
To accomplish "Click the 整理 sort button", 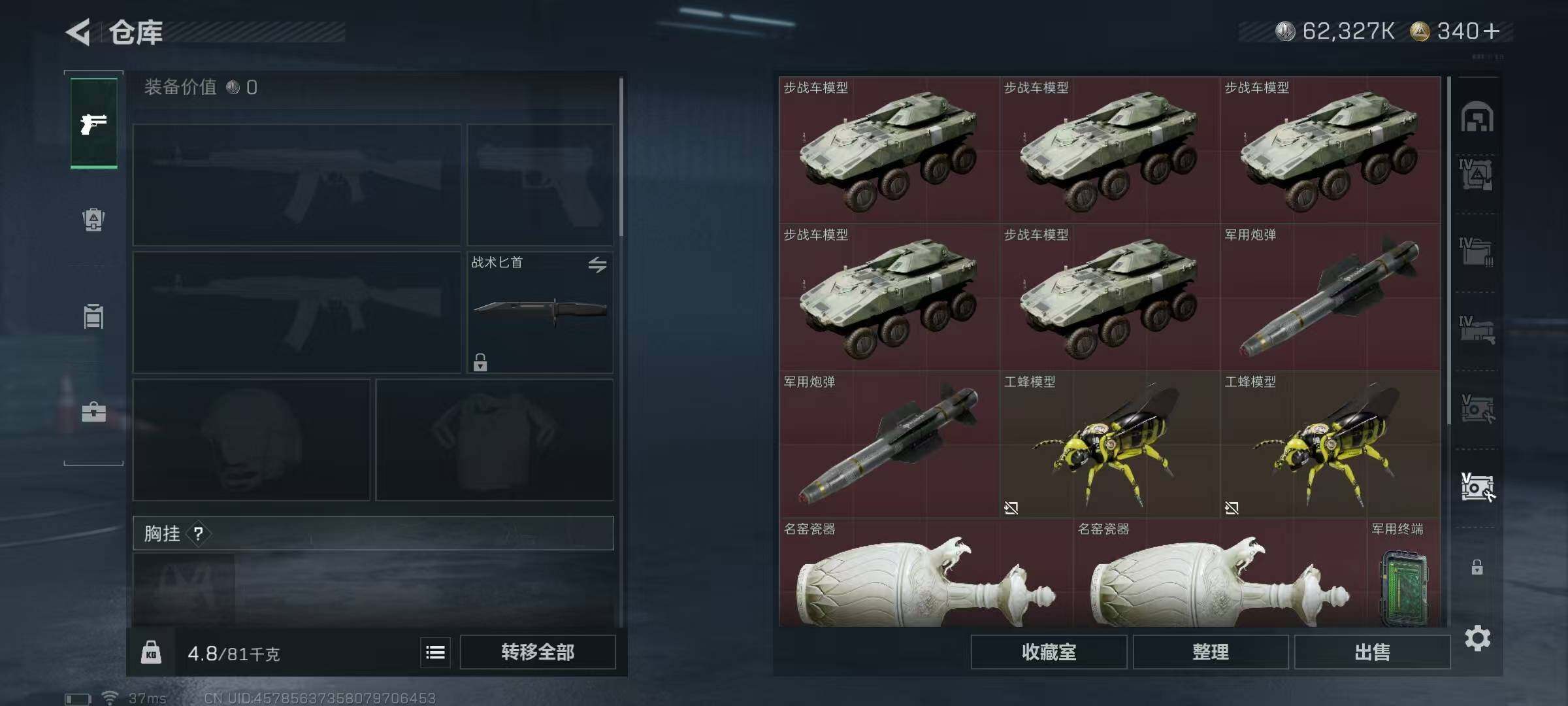I will click(x=1211, y=652).
